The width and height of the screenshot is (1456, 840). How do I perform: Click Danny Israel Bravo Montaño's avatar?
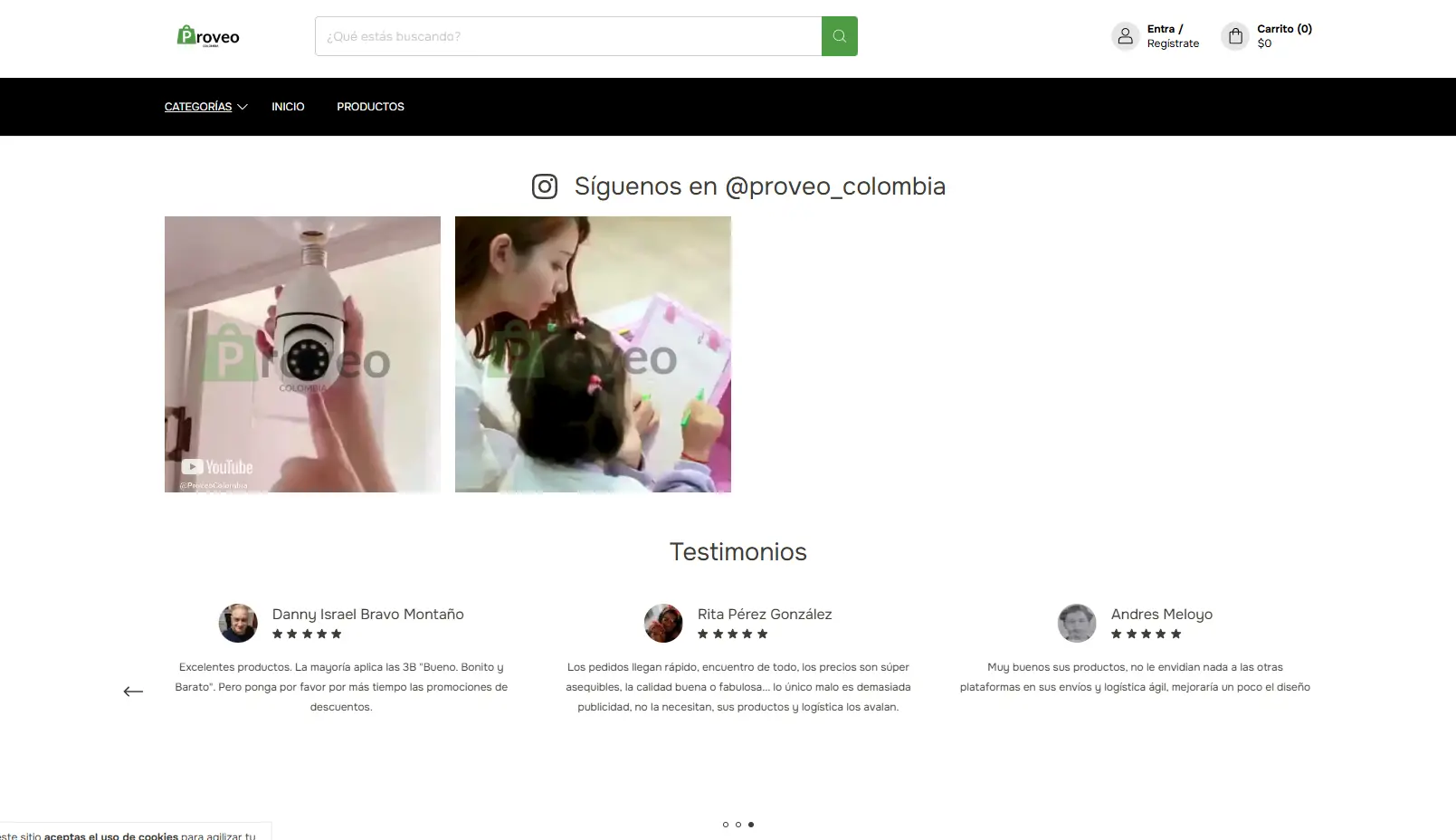pyautogui.click(x=238, y=623)
